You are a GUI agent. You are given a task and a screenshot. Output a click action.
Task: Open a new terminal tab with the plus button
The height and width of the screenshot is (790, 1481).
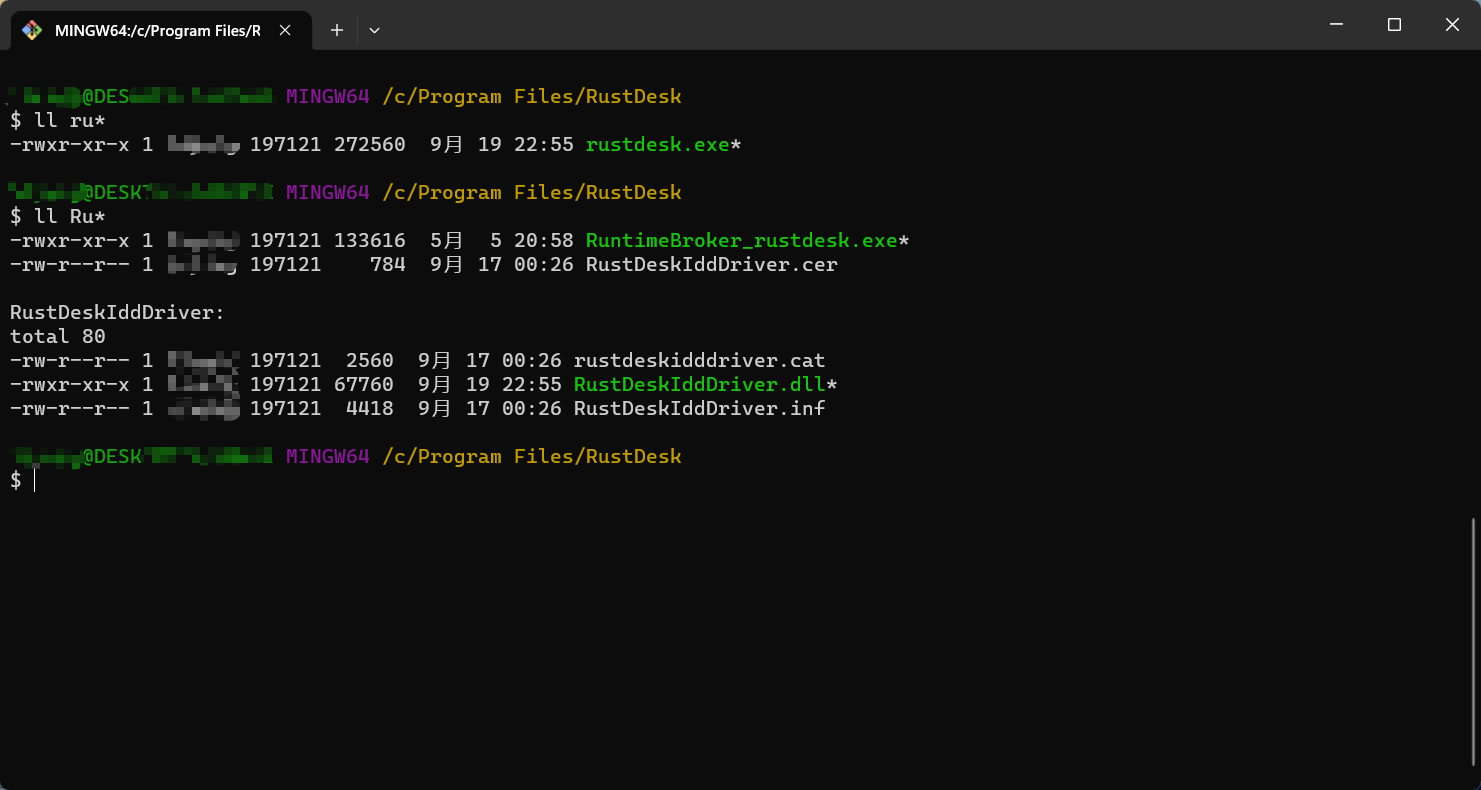click(x=336, y=30)
